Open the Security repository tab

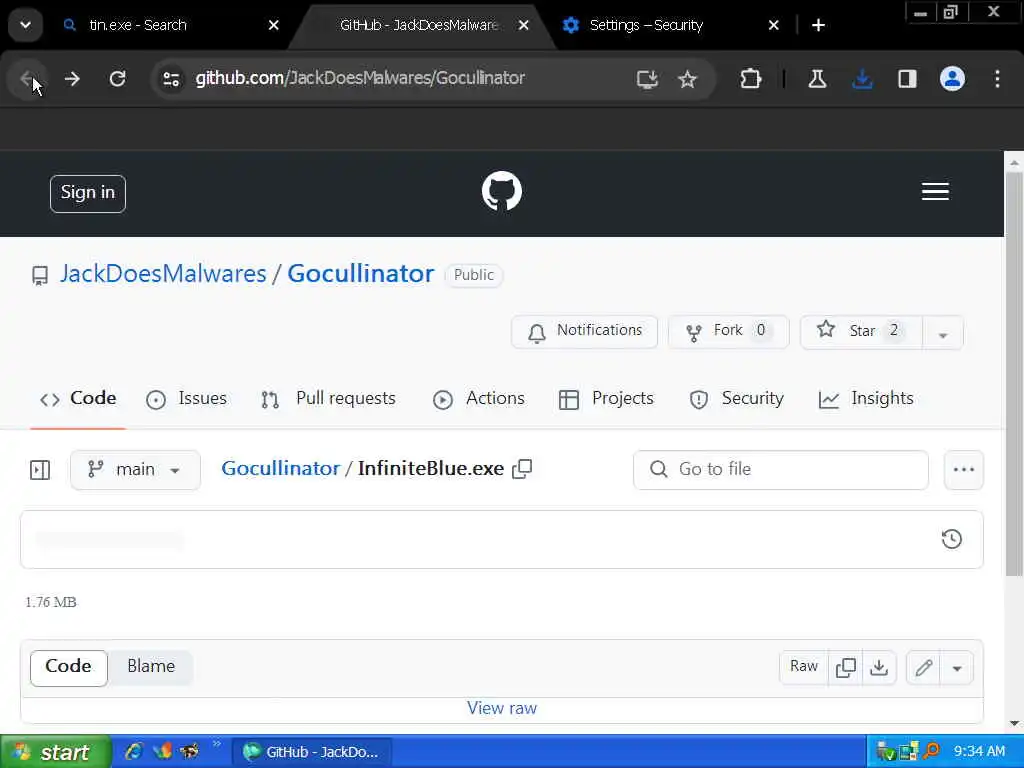pyautogui.click(x=736, y=398)
